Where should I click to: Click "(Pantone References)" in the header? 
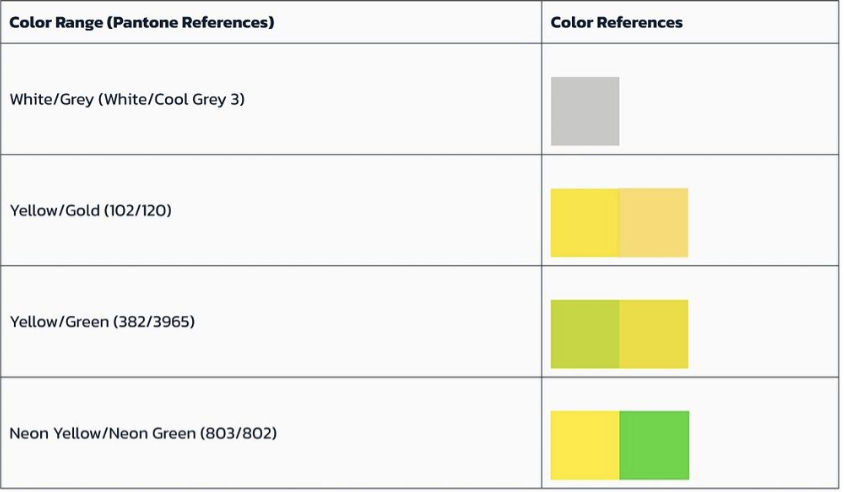point(190,22)
